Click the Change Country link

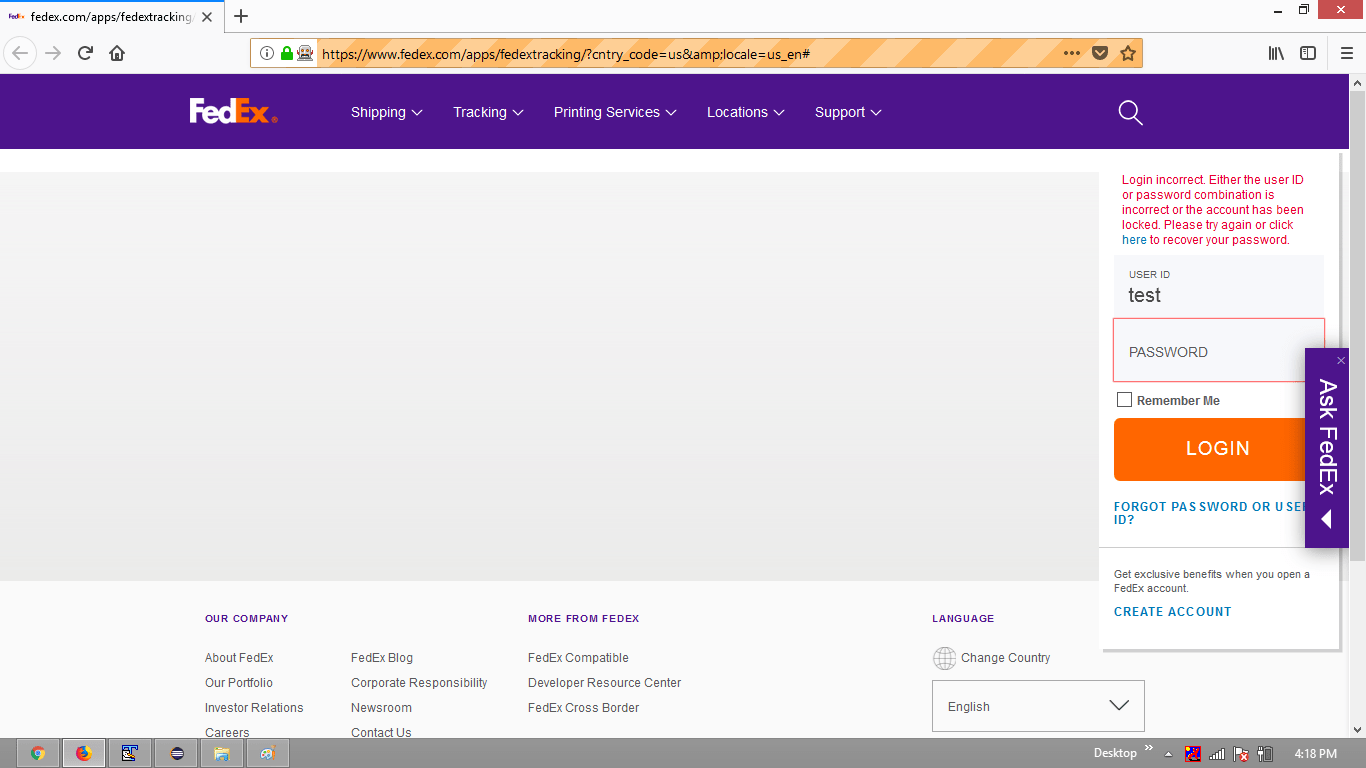click(x=1005, y=658)
